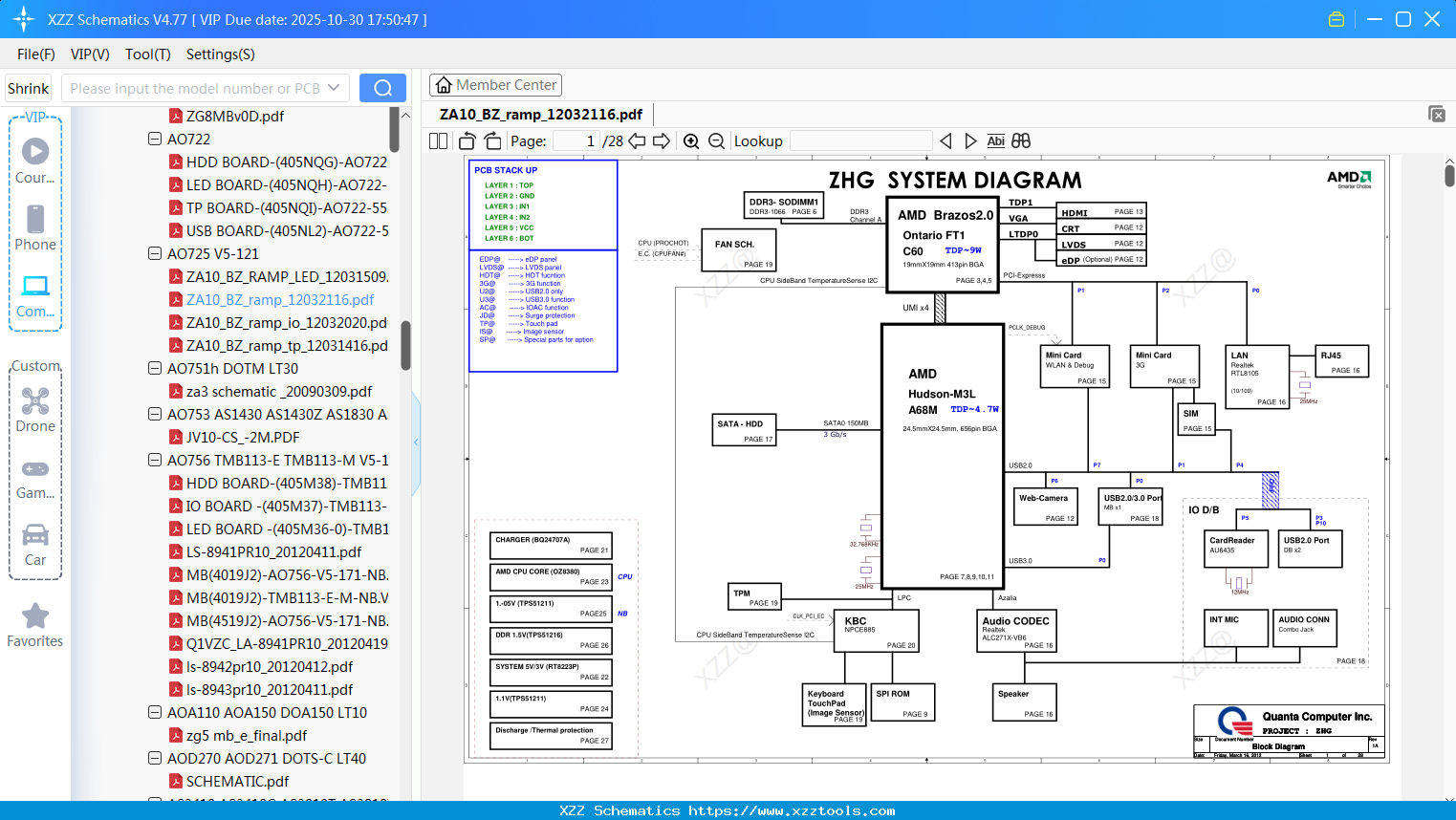Click the page number input field
Screen dimensions: 1456x820
576,141
